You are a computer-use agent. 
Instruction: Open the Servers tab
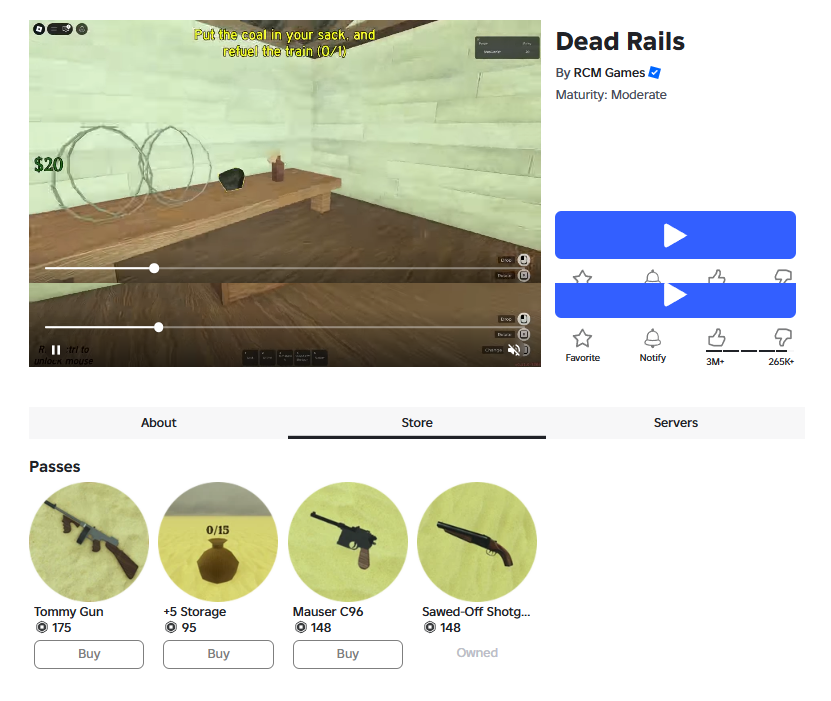point(676,423)
